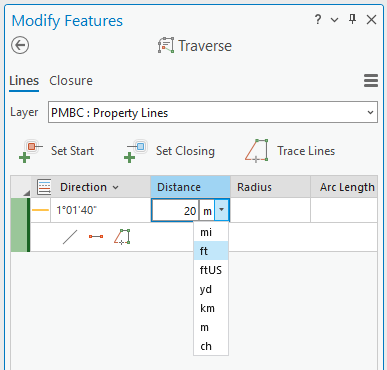Click the trace icon in the row toolbar

point(122,237)
